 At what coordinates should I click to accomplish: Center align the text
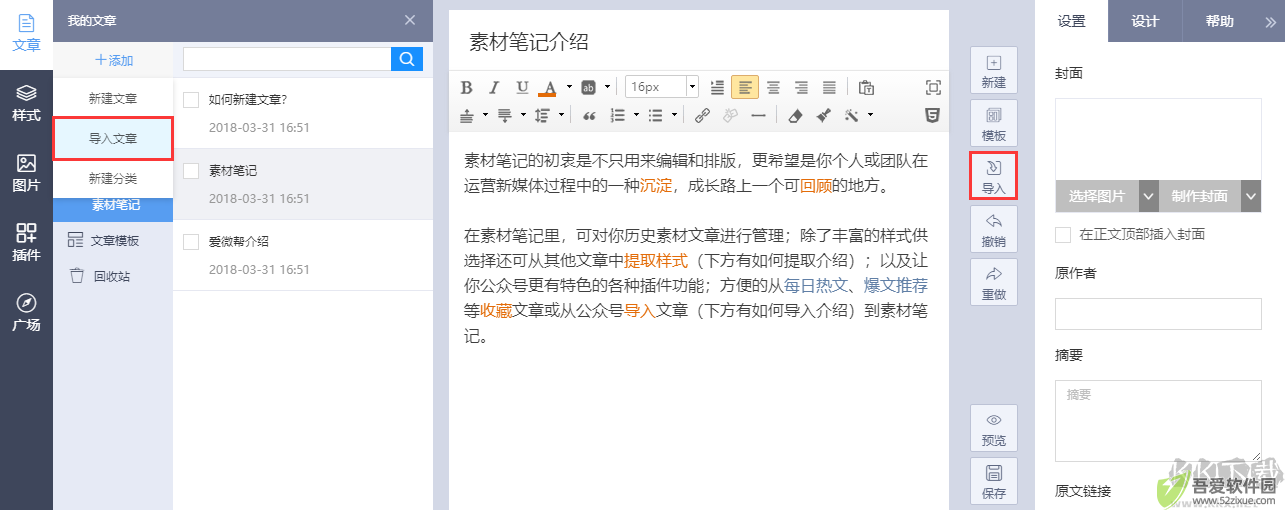773,87
